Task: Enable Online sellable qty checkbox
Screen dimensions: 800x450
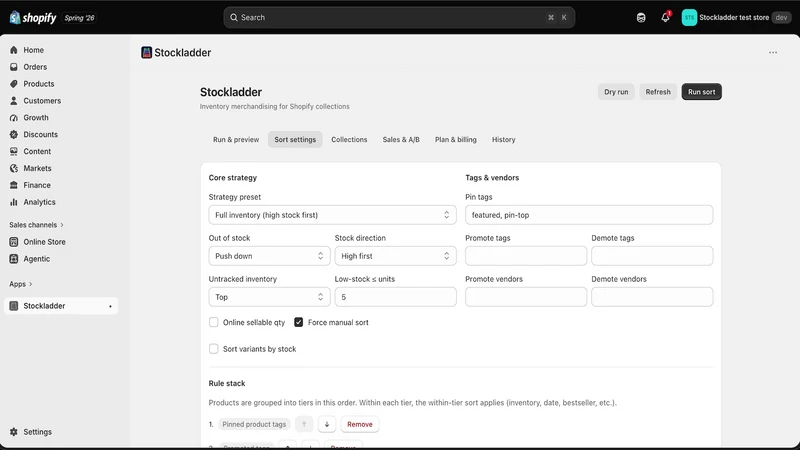Action: 214,322
